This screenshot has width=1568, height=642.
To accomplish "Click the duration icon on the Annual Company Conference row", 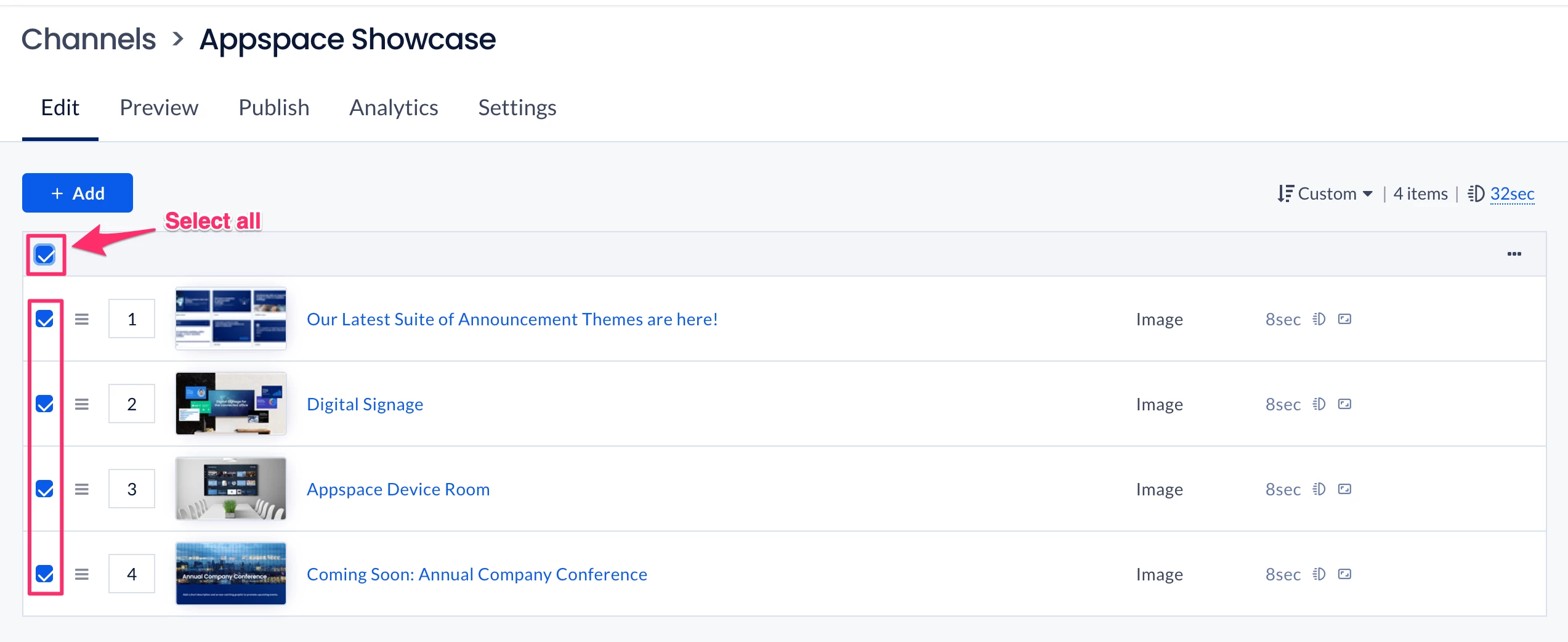I will [1319, 574].
